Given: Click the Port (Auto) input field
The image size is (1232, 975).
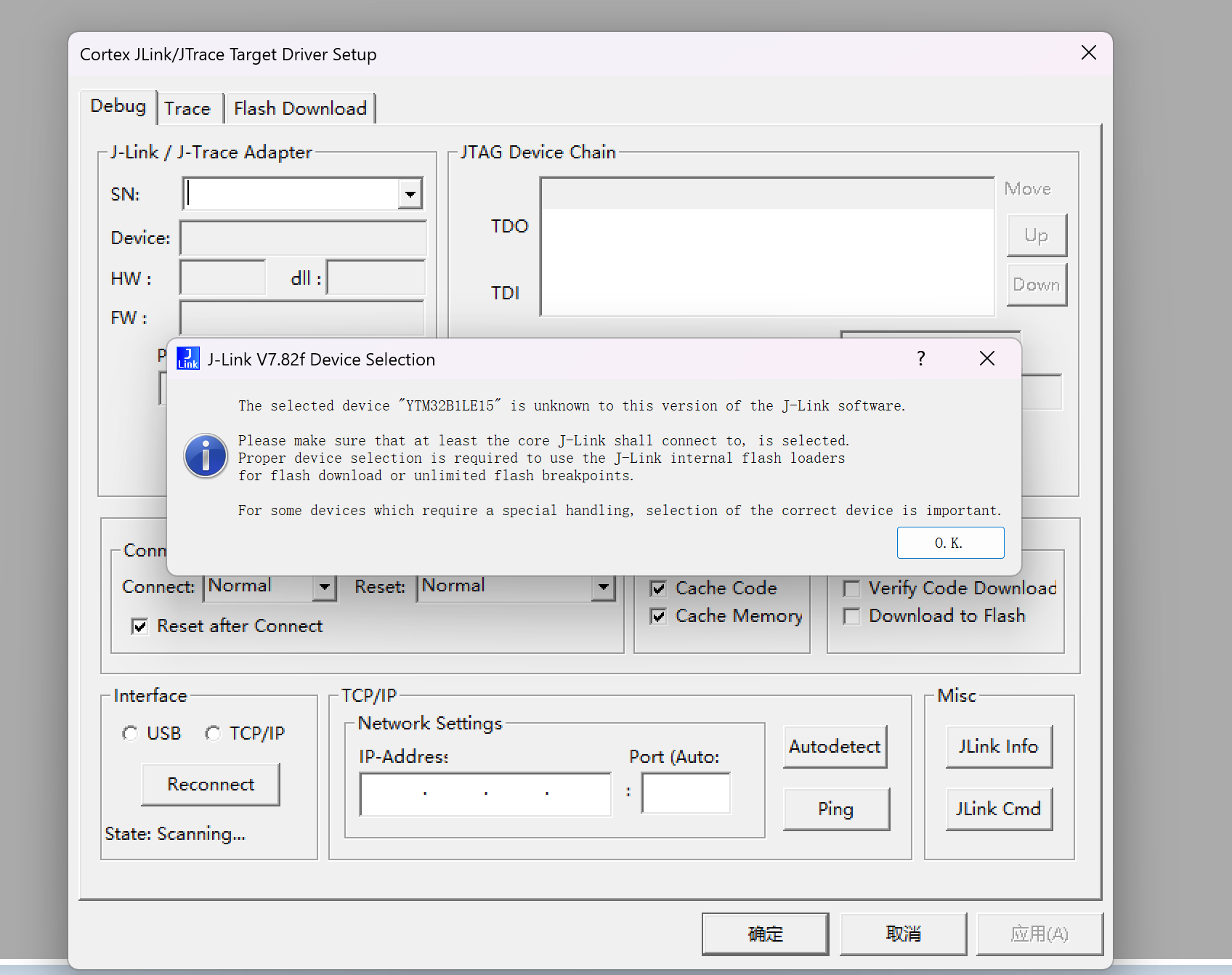Looking at the screenshot, I should 686,793.
